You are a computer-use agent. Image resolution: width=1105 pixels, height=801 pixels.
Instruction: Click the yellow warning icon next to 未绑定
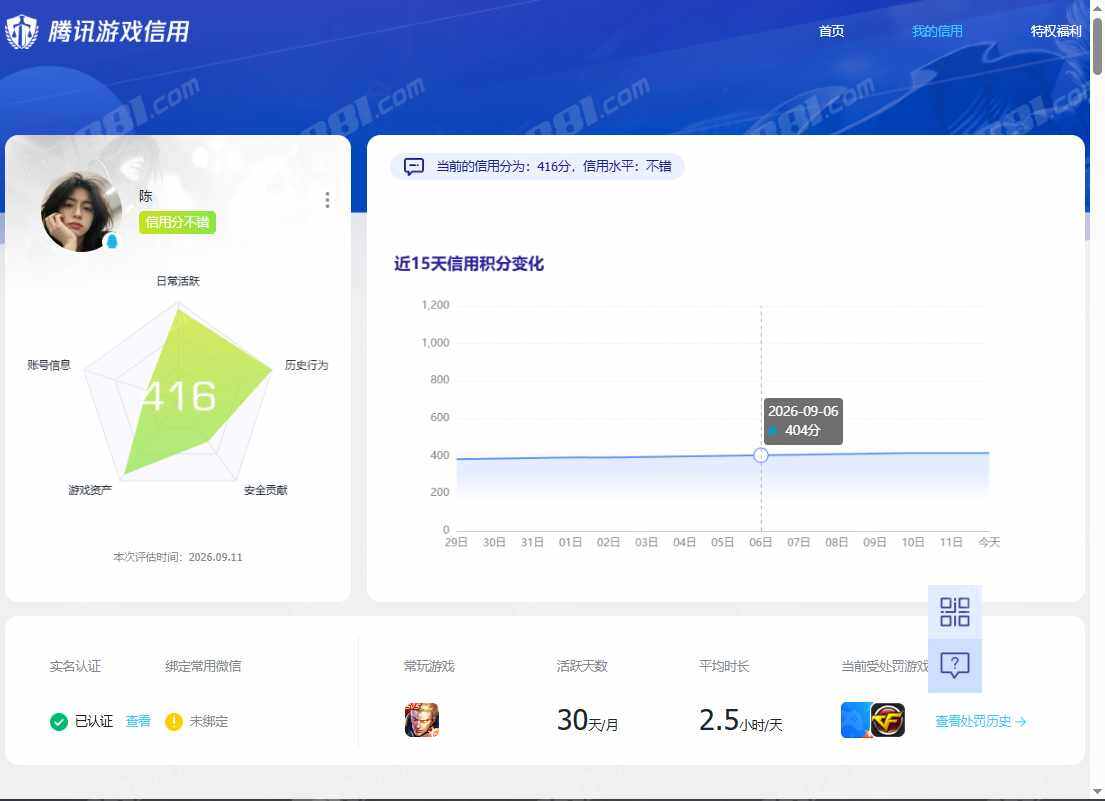click(173, 721)
